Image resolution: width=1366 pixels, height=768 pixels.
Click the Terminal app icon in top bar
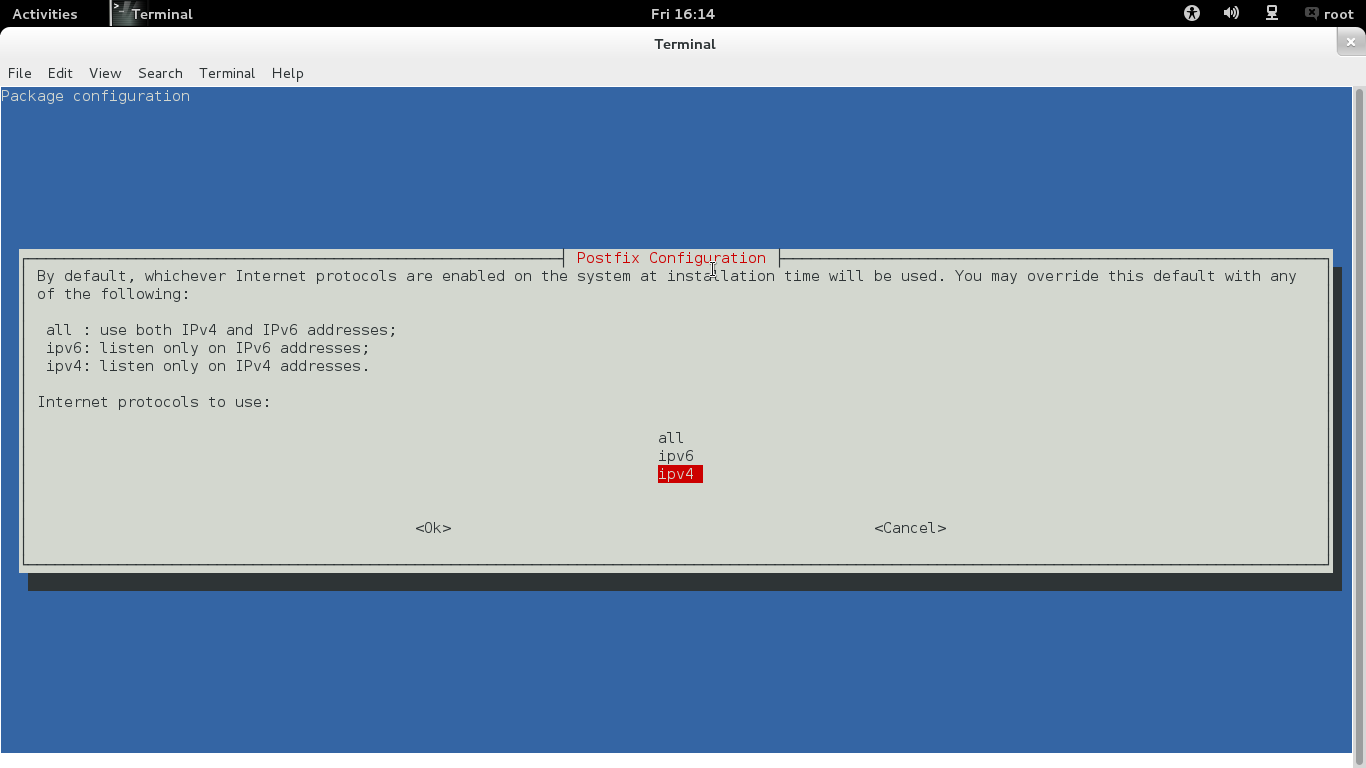click(122, 13)
